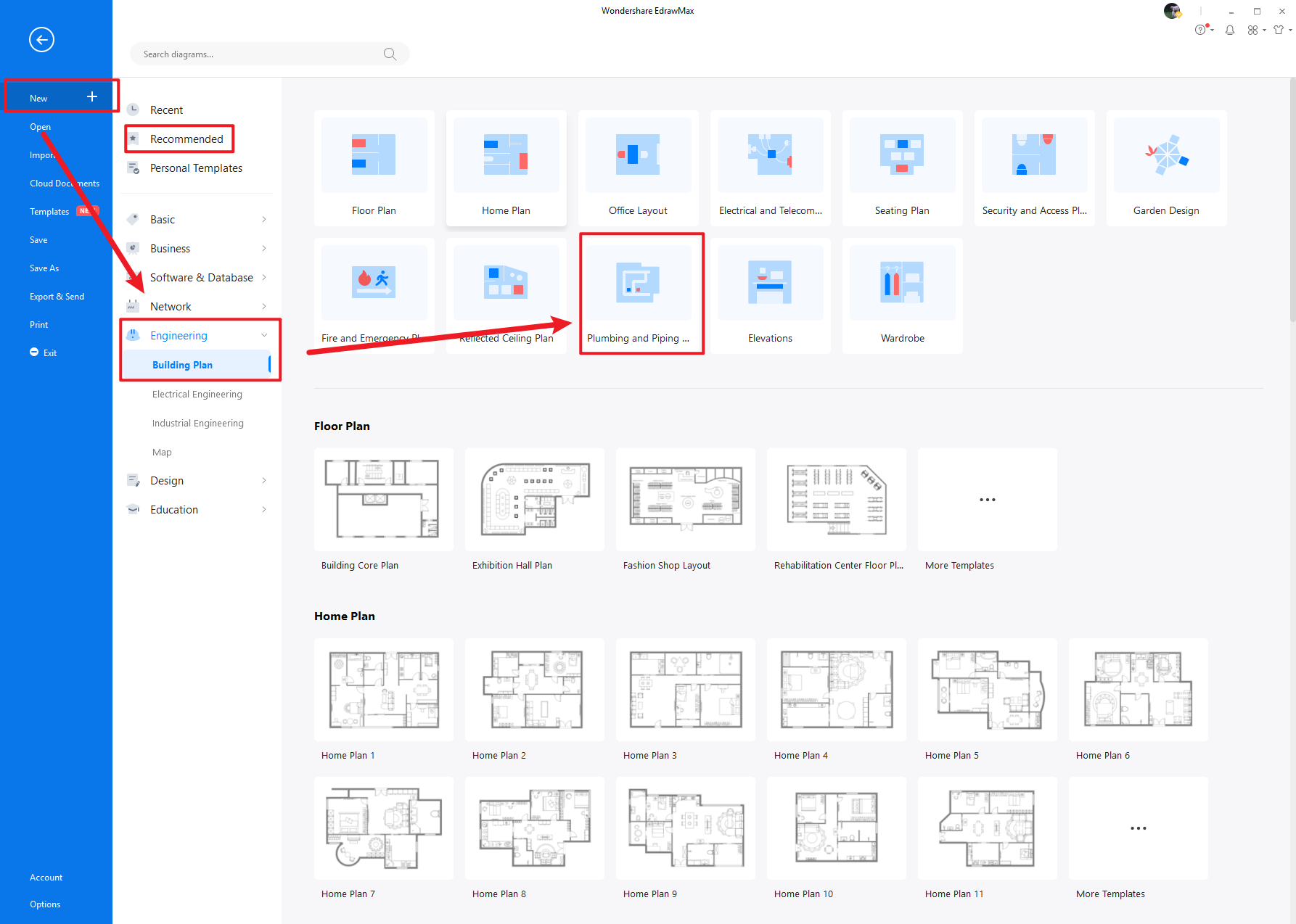Open the apps grid dropdown arrow

tap(1264, 30)
